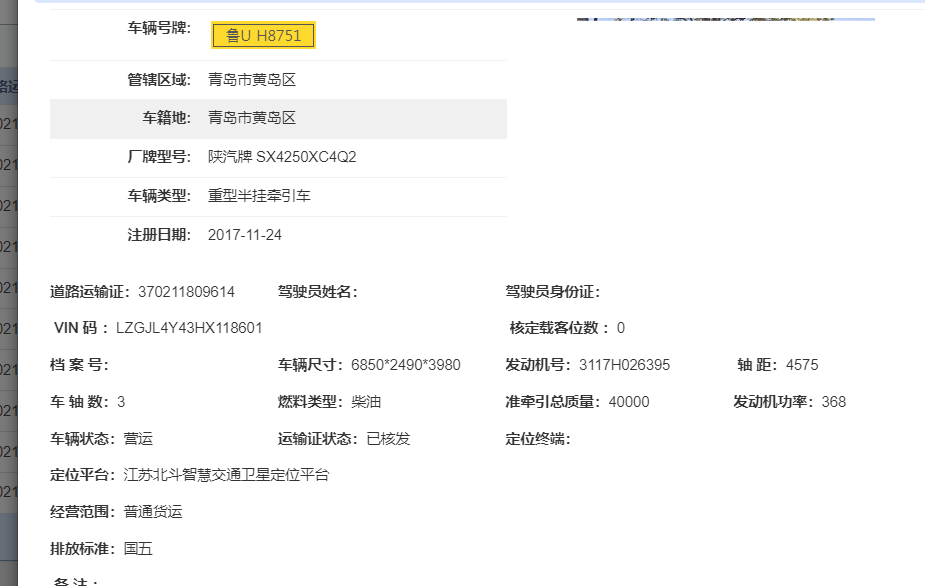Click the 驾驶员姓名 label
This screenshot has height=586, width=925.
317,292
